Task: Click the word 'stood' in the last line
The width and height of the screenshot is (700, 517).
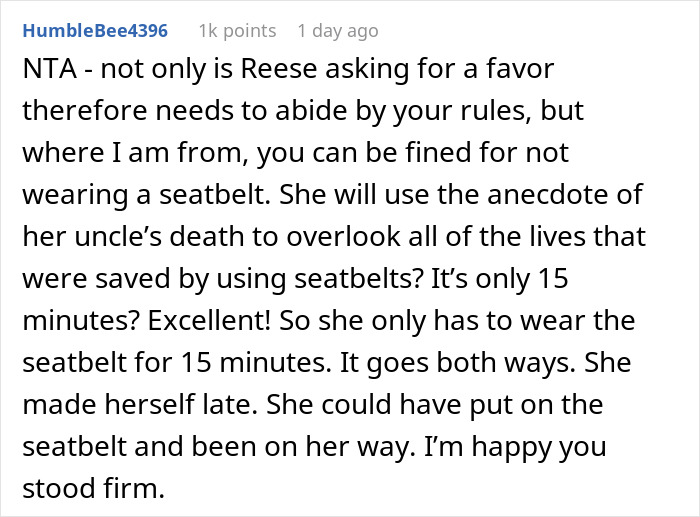Action: coord(59,488)
